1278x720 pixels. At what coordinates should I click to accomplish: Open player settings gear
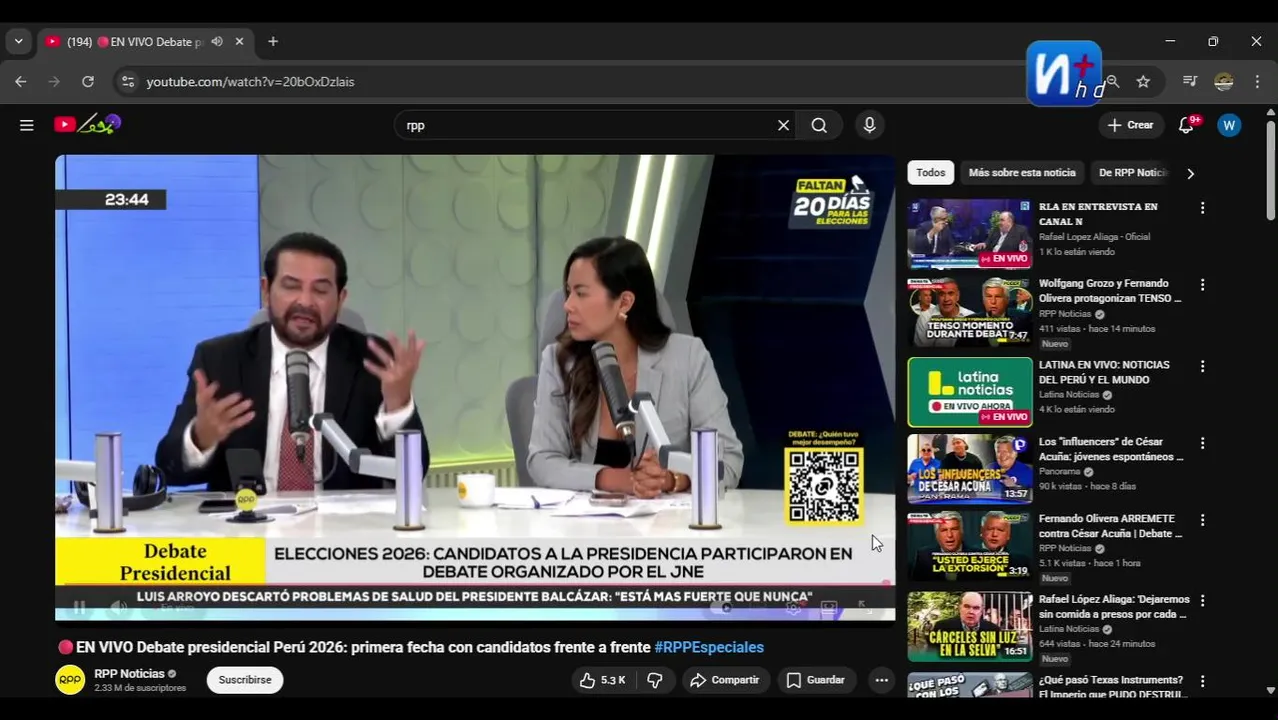(x=794, y=607)
